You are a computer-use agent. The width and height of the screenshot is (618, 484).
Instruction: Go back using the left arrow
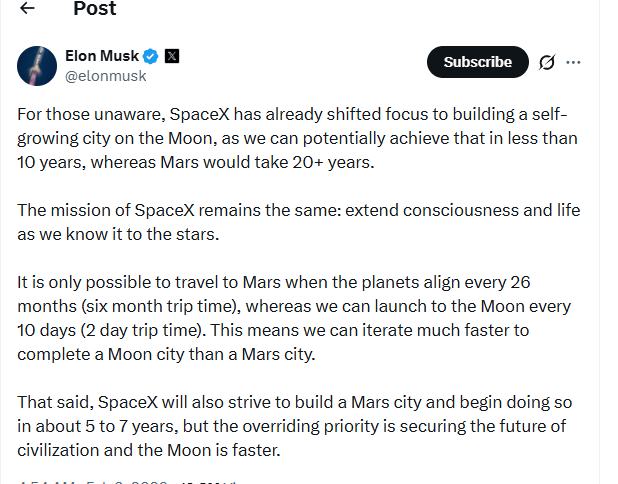(27, 9)
